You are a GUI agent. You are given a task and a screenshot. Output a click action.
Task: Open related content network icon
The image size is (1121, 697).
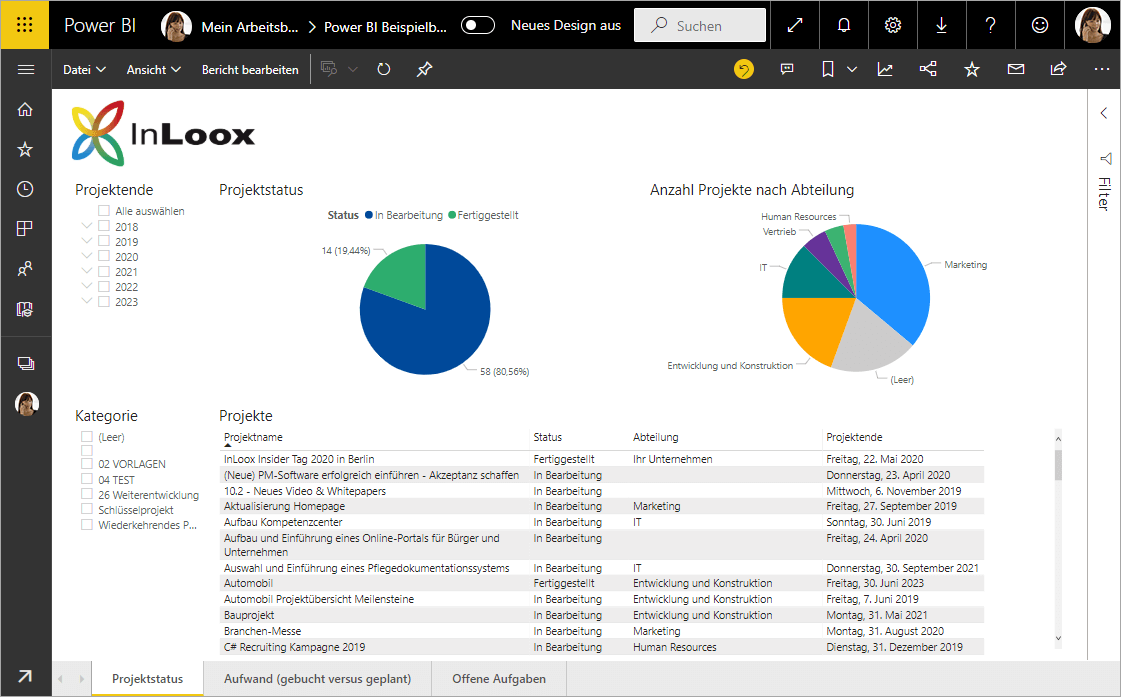[928, 69]
